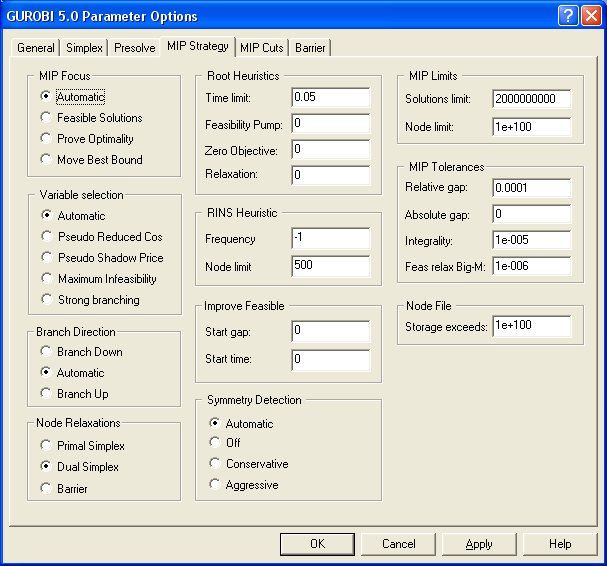
Task: Open Help from the bottom button
Action: pos(560,544)
